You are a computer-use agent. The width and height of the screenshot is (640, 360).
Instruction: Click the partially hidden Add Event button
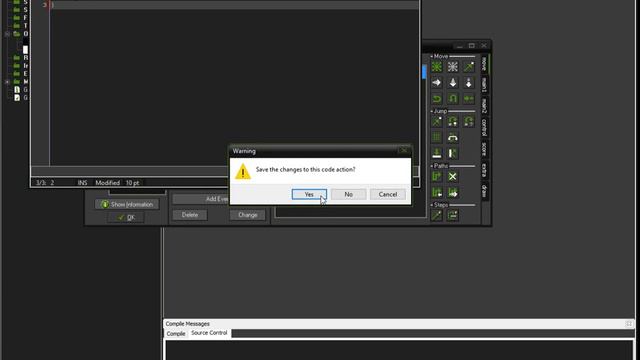(x=201, y=199)
